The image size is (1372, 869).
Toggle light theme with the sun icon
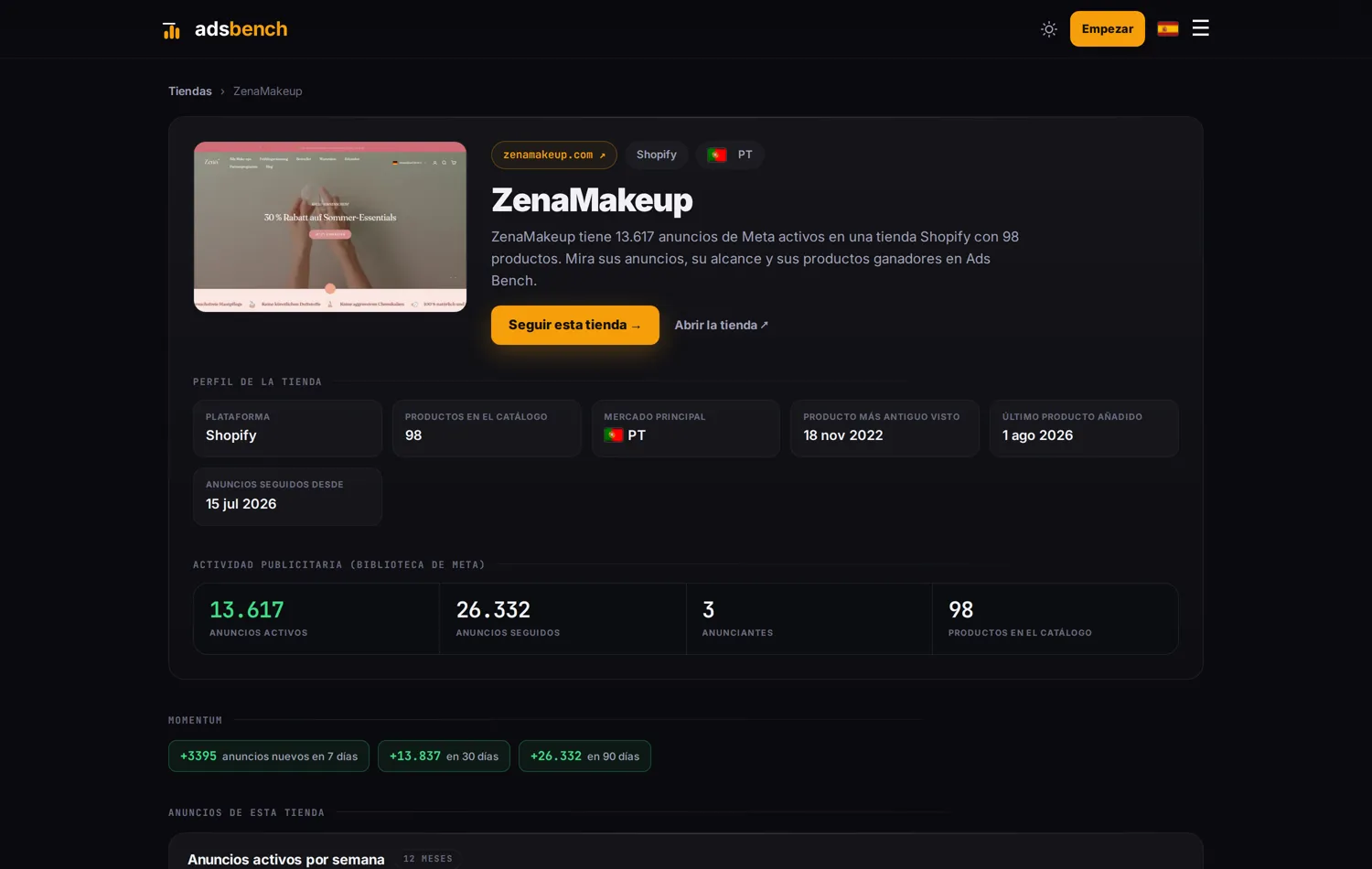pyautogui.click(x=1049, y=29)
